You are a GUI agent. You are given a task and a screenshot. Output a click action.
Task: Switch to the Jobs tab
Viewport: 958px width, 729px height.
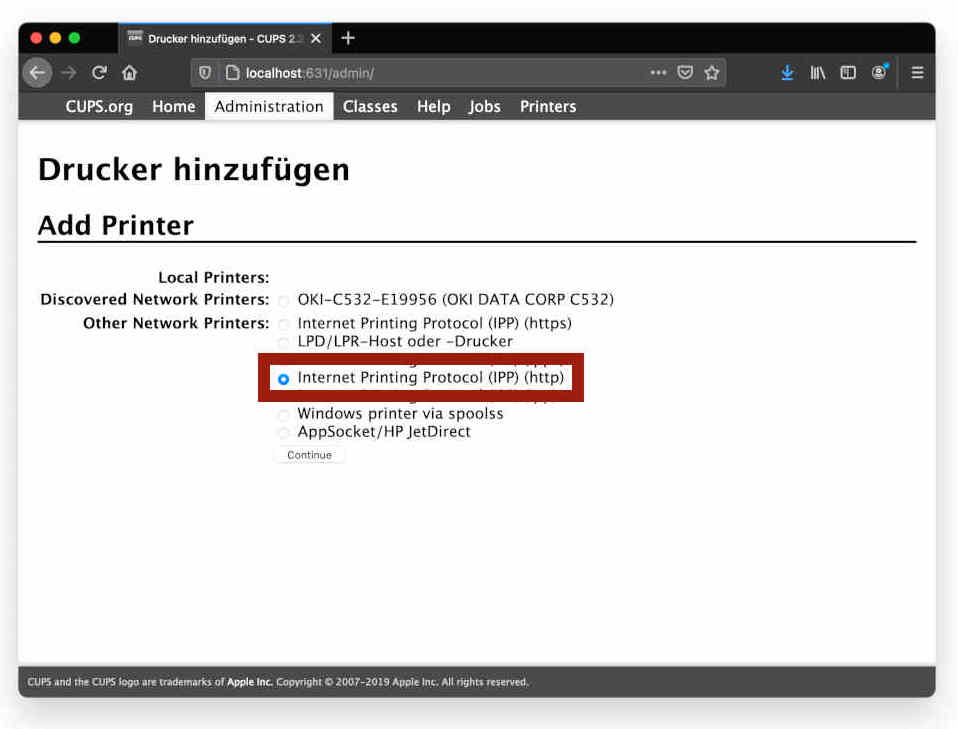(x=484, y=106)
